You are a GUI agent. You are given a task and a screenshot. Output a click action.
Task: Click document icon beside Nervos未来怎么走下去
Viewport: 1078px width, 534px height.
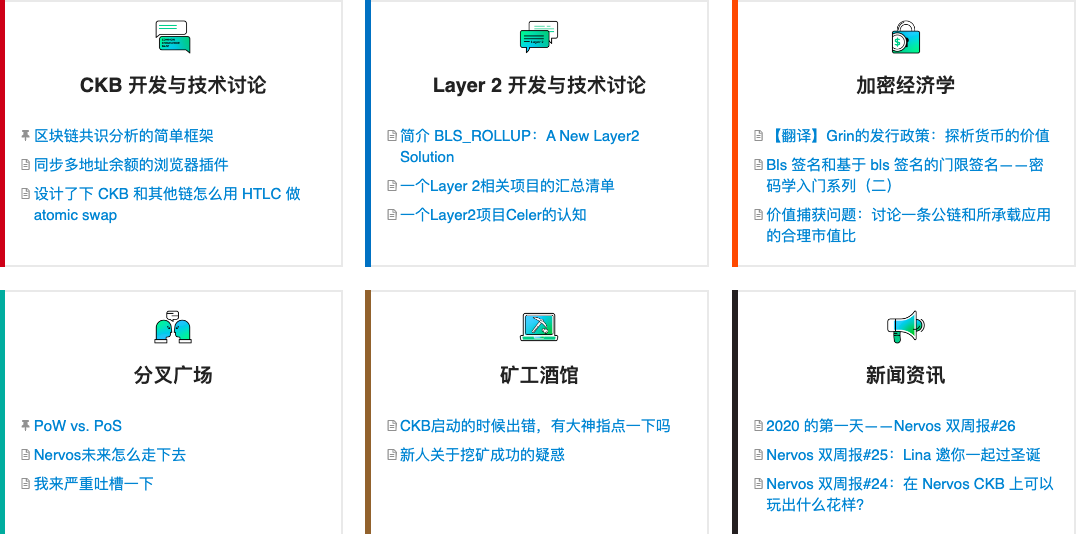25,455
